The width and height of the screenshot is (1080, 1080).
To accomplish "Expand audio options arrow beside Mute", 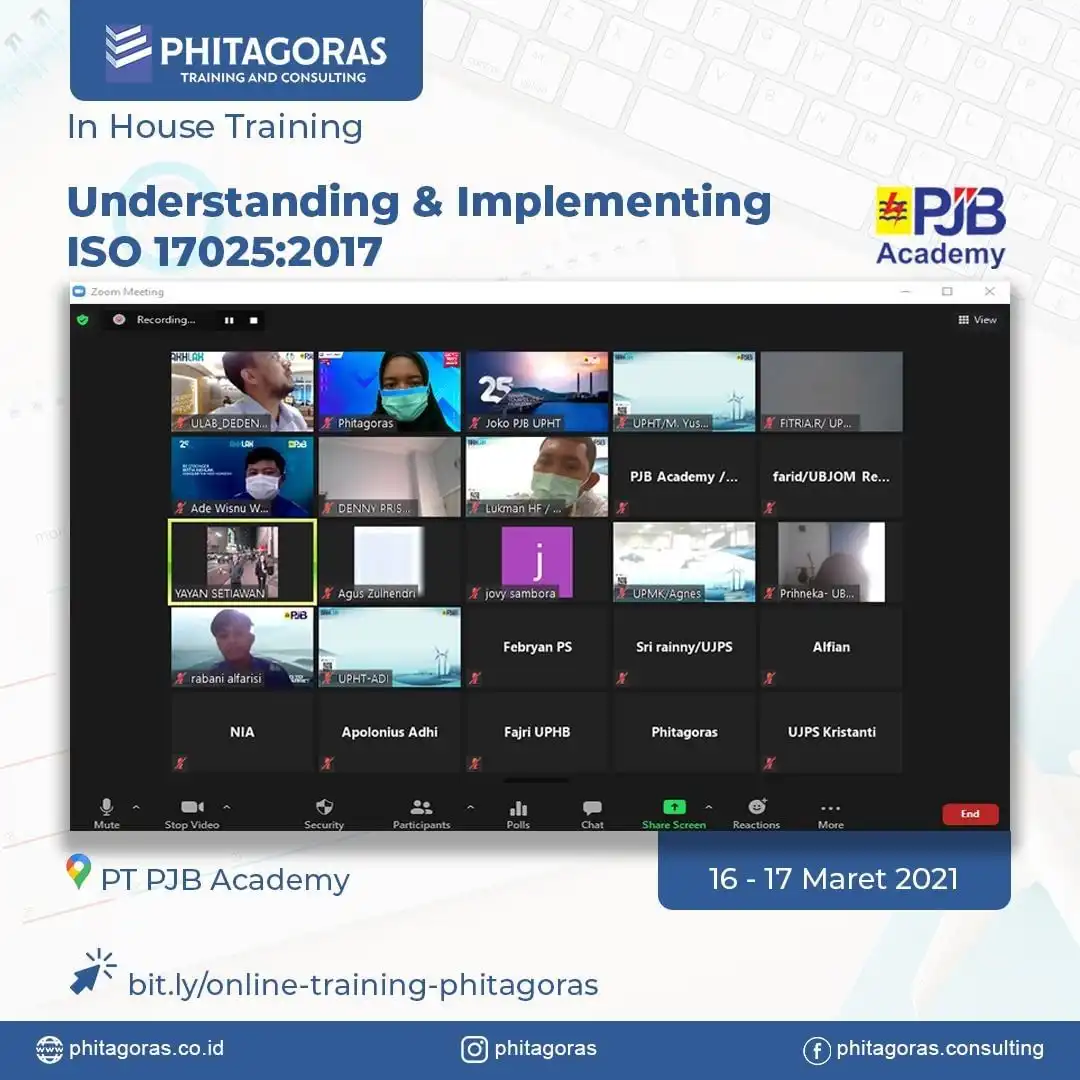I will click(136, 807).
